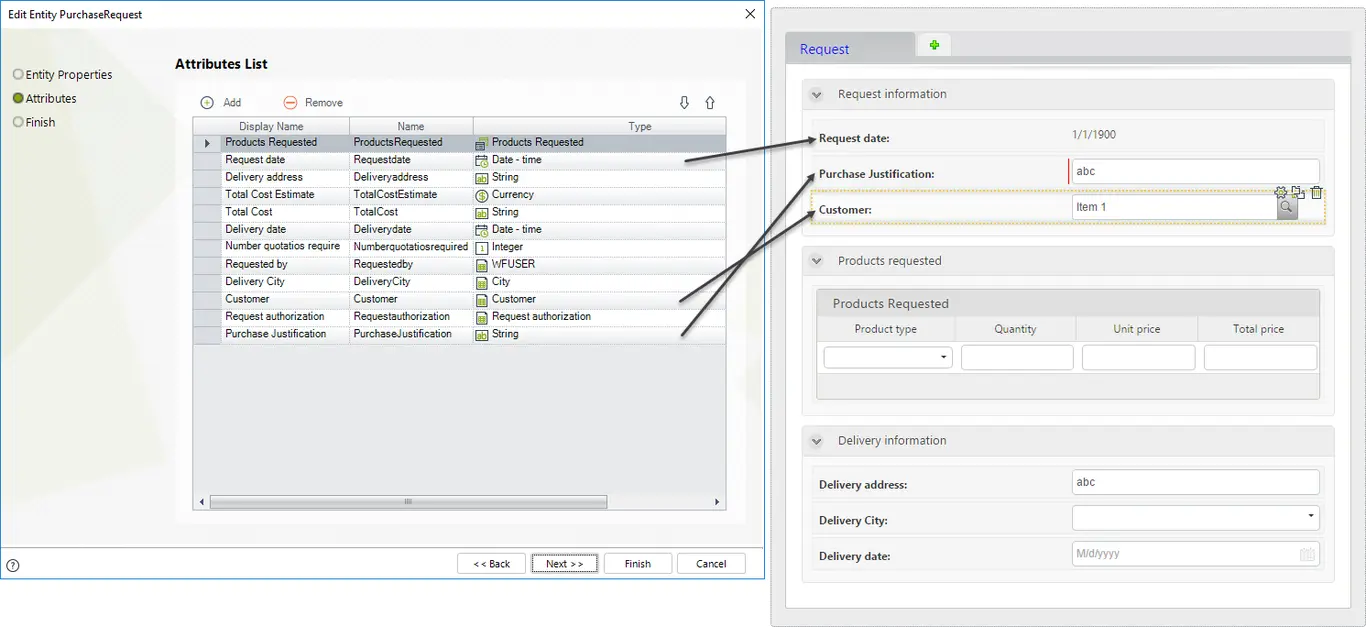
Task: Click the Type column header
Action: [600, 126]
